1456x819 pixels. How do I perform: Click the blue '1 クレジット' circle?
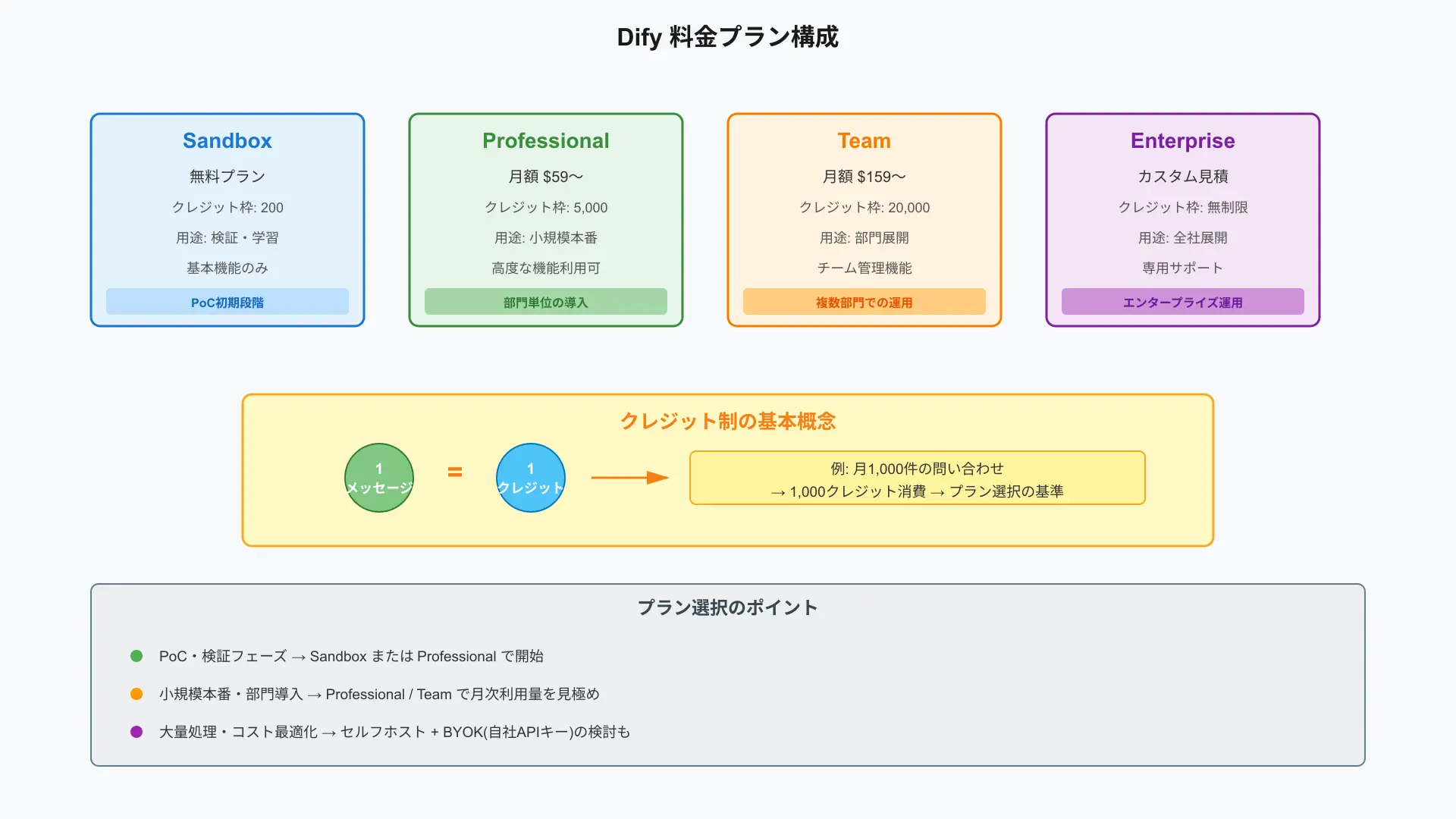pyautogui.click(x=531, y=478)
